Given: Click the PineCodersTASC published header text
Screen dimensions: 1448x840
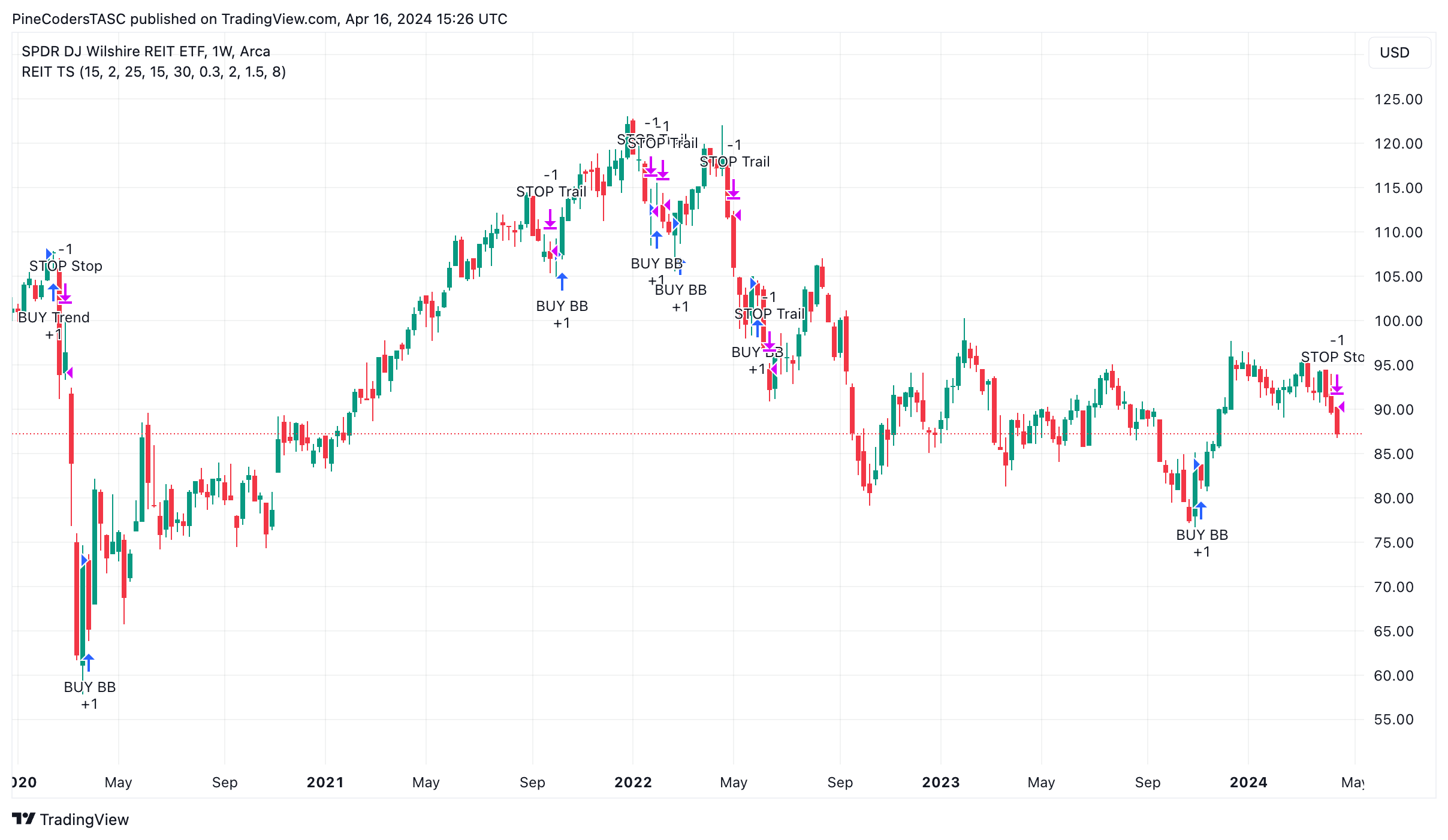Looking at the screenshot, I should [x=260, y=19].
